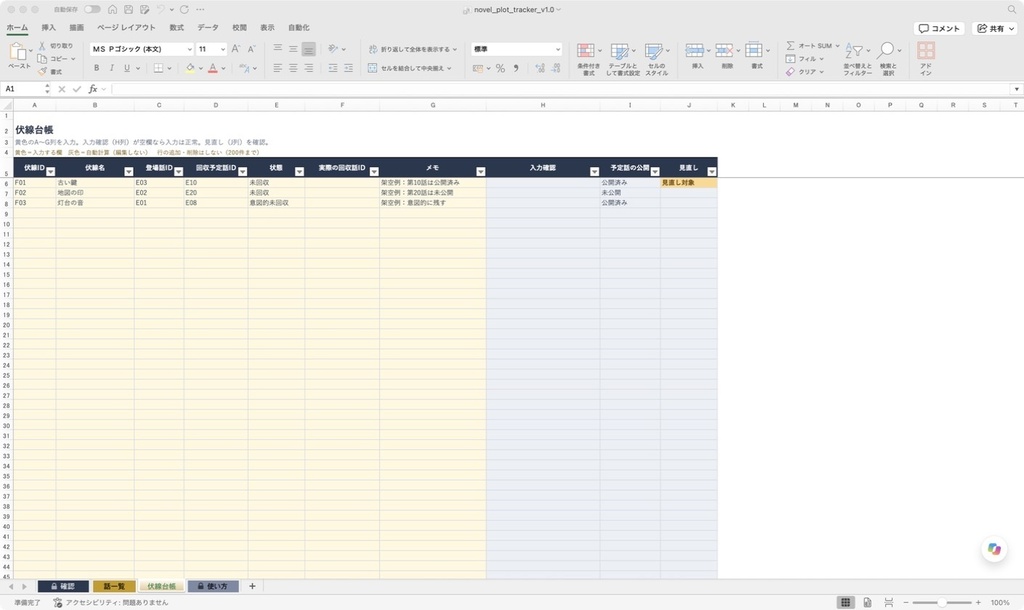
Task: Open the 描画 ribbon tab
Action: [x=76, y=27]
